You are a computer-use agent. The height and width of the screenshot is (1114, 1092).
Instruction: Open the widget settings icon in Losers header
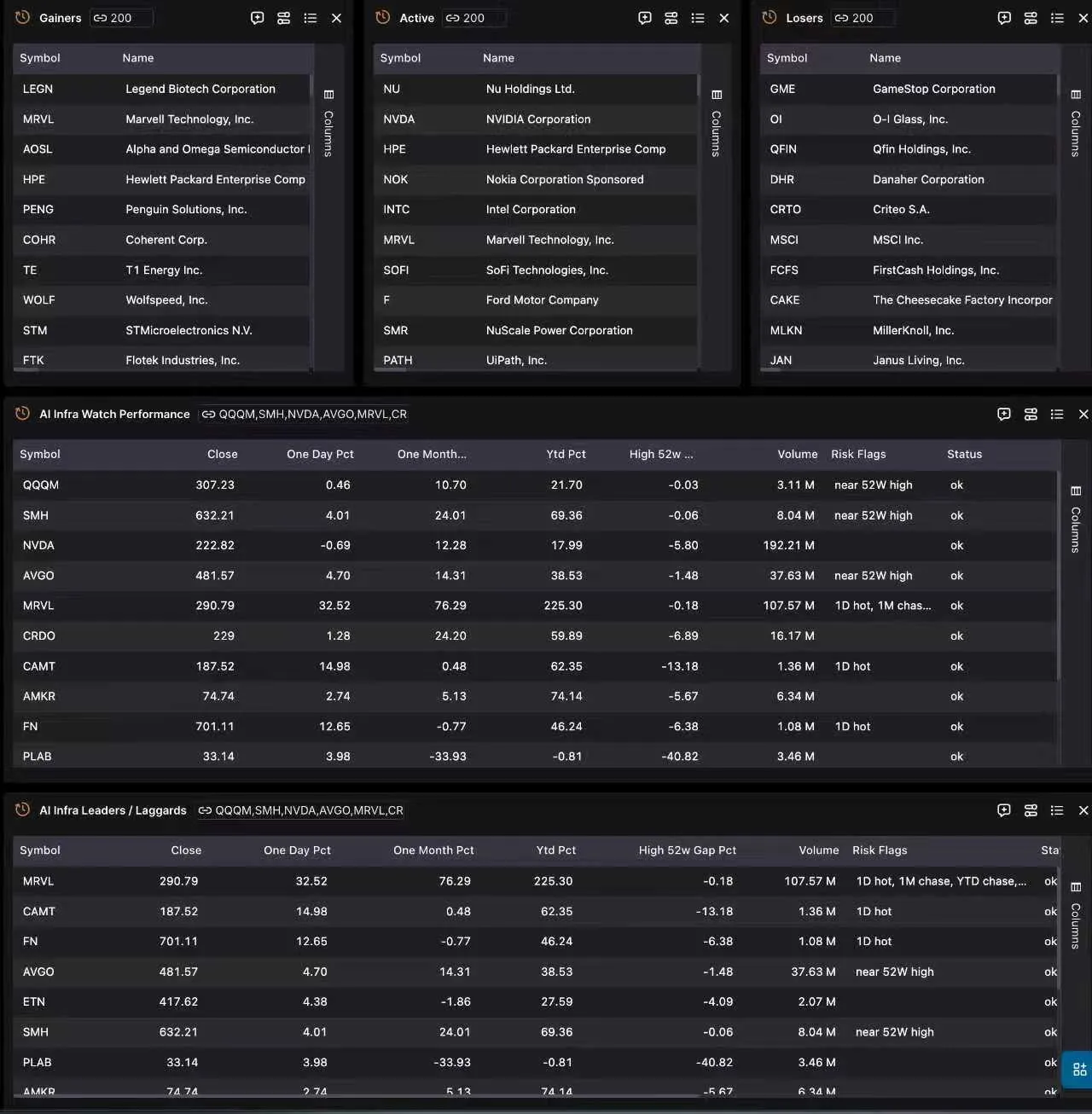point(1031,18)
